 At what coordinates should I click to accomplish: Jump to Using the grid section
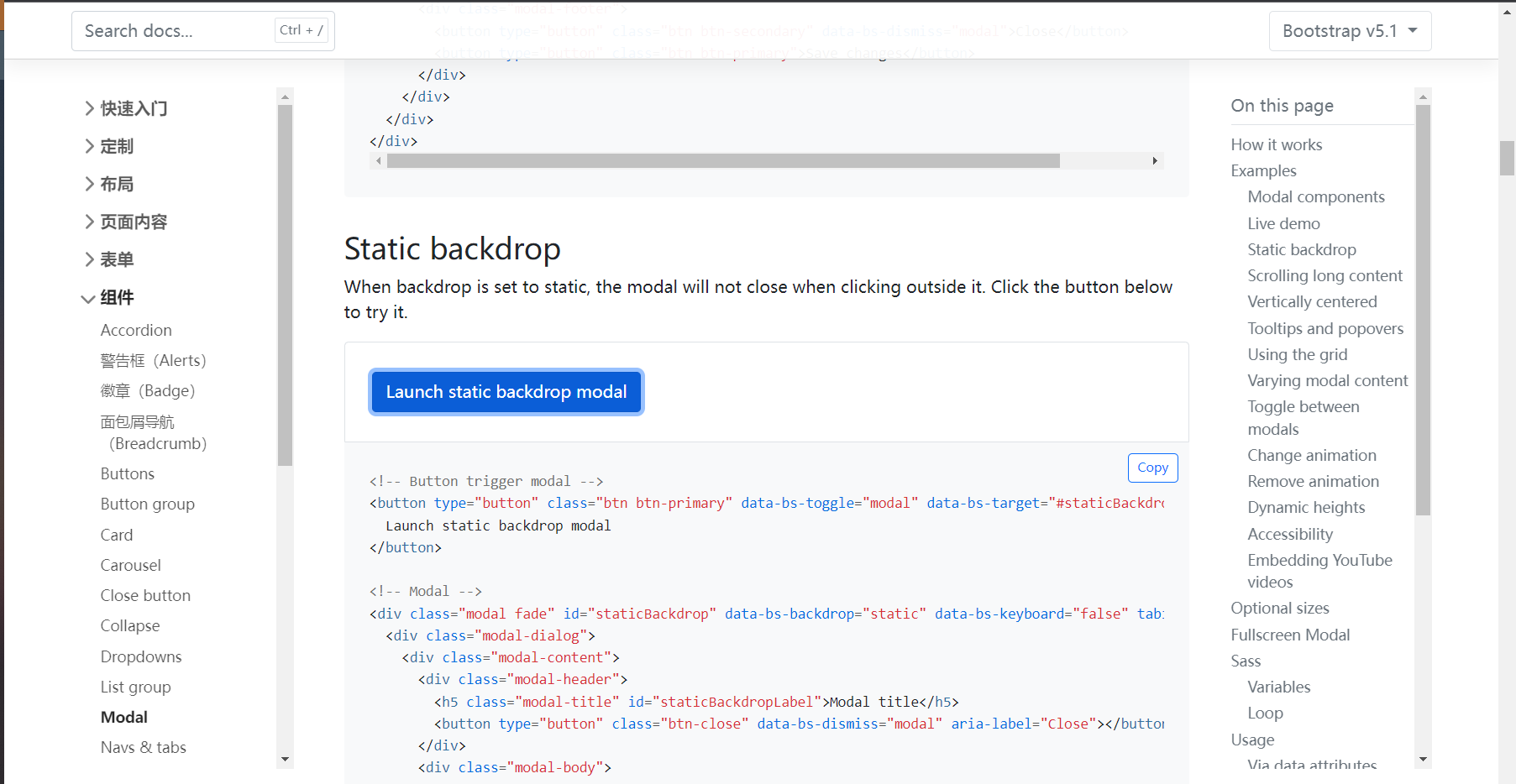pyautogui.click(x=1298, y=354)
